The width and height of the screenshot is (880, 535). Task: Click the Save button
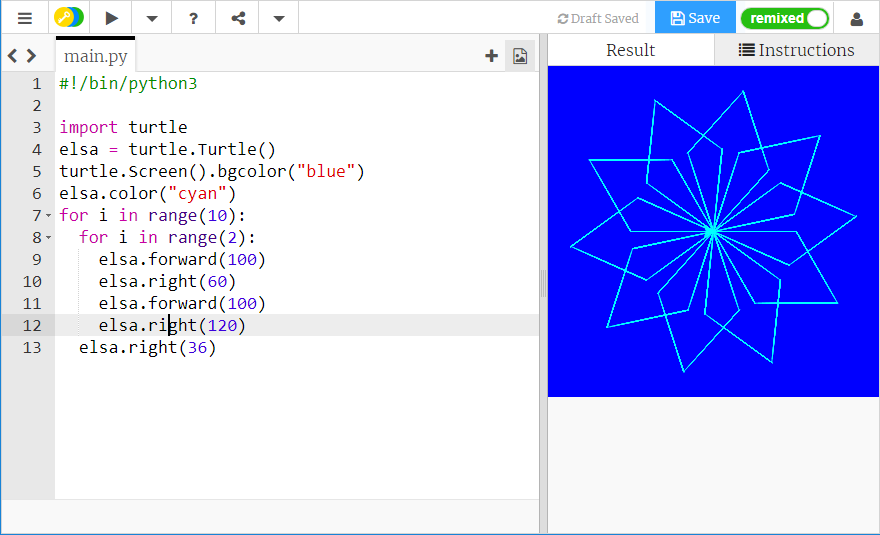[x=695, y=18]
